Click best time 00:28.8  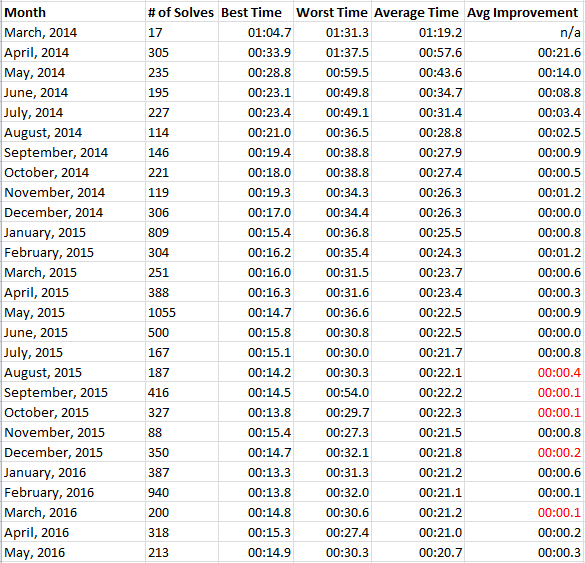point(256,72)
